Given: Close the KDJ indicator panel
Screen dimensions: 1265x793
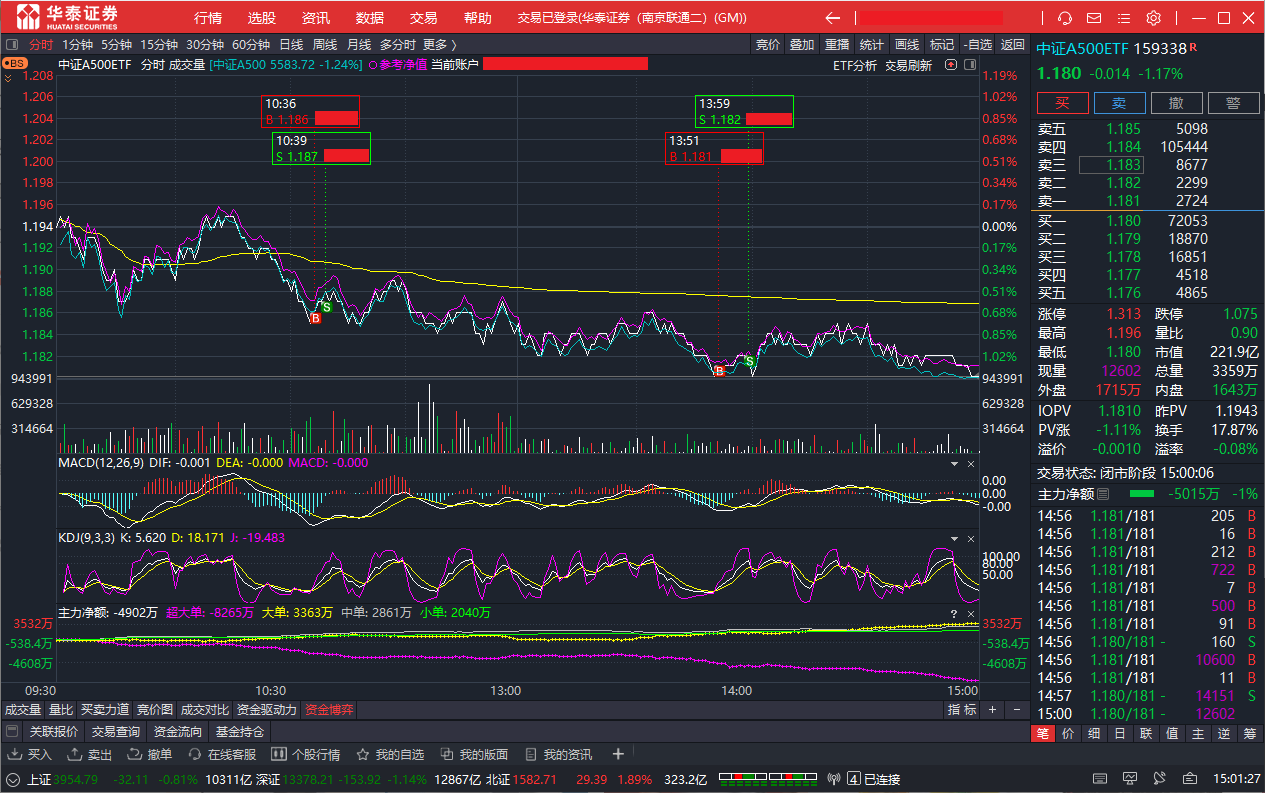Looking at the screenshot, I should pos(970,539).
